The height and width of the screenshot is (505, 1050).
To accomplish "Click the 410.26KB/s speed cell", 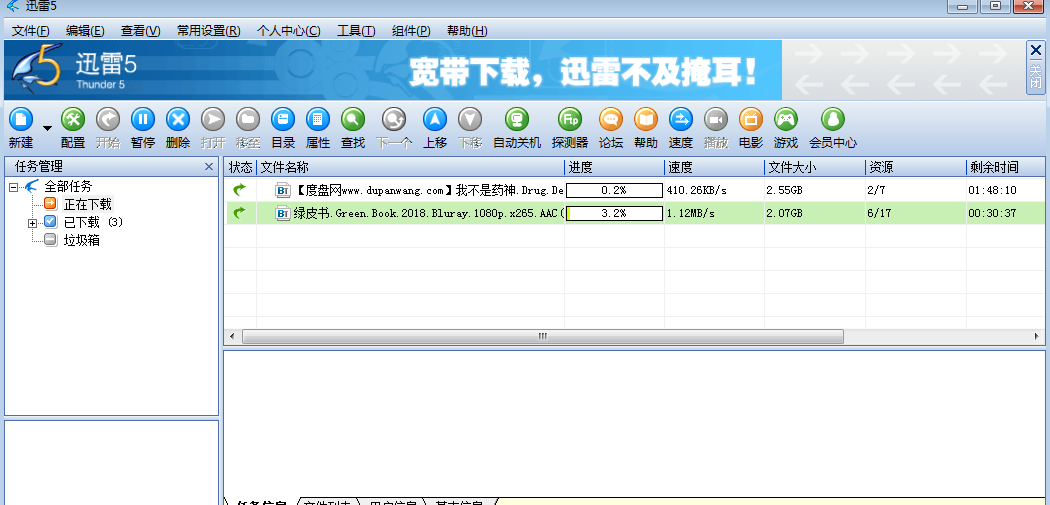I will pos(696,190).
